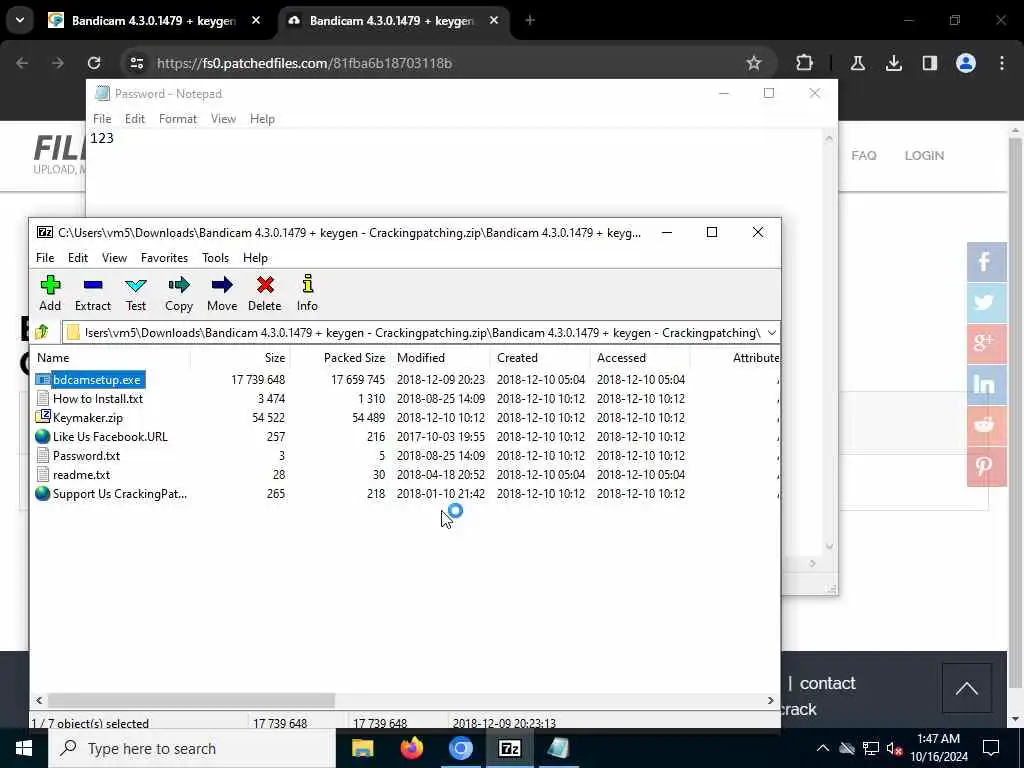Open the Info toolbar icon

pos(307,293)
